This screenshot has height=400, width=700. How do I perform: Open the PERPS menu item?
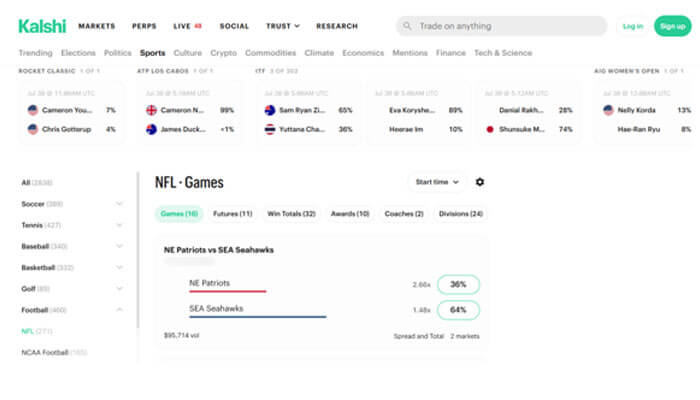pos(144,26)
